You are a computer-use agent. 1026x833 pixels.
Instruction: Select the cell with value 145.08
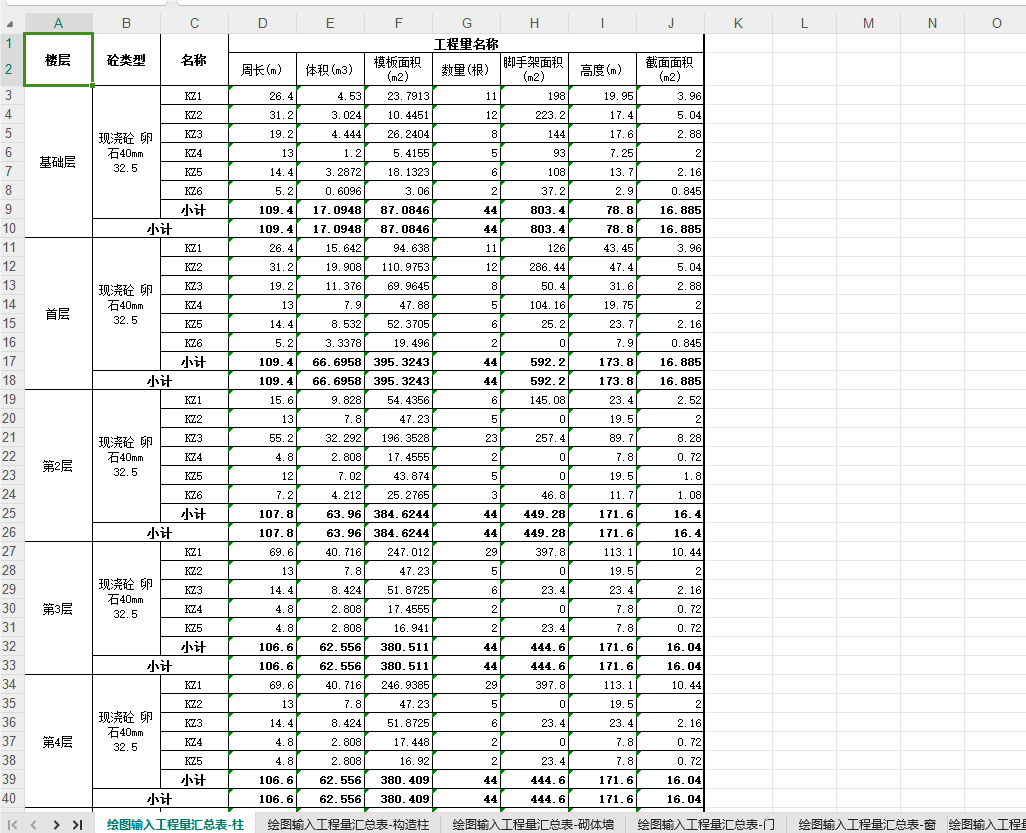[x=535, y=399]
